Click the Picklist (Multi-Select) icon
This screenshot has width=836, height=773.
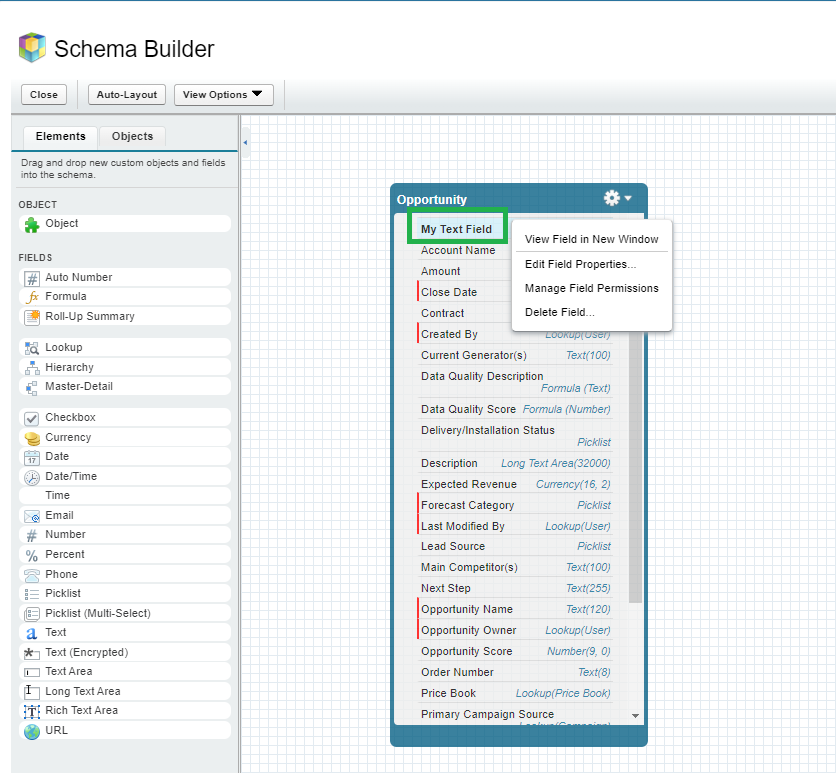pyautogui.click(x=32, y=614)
